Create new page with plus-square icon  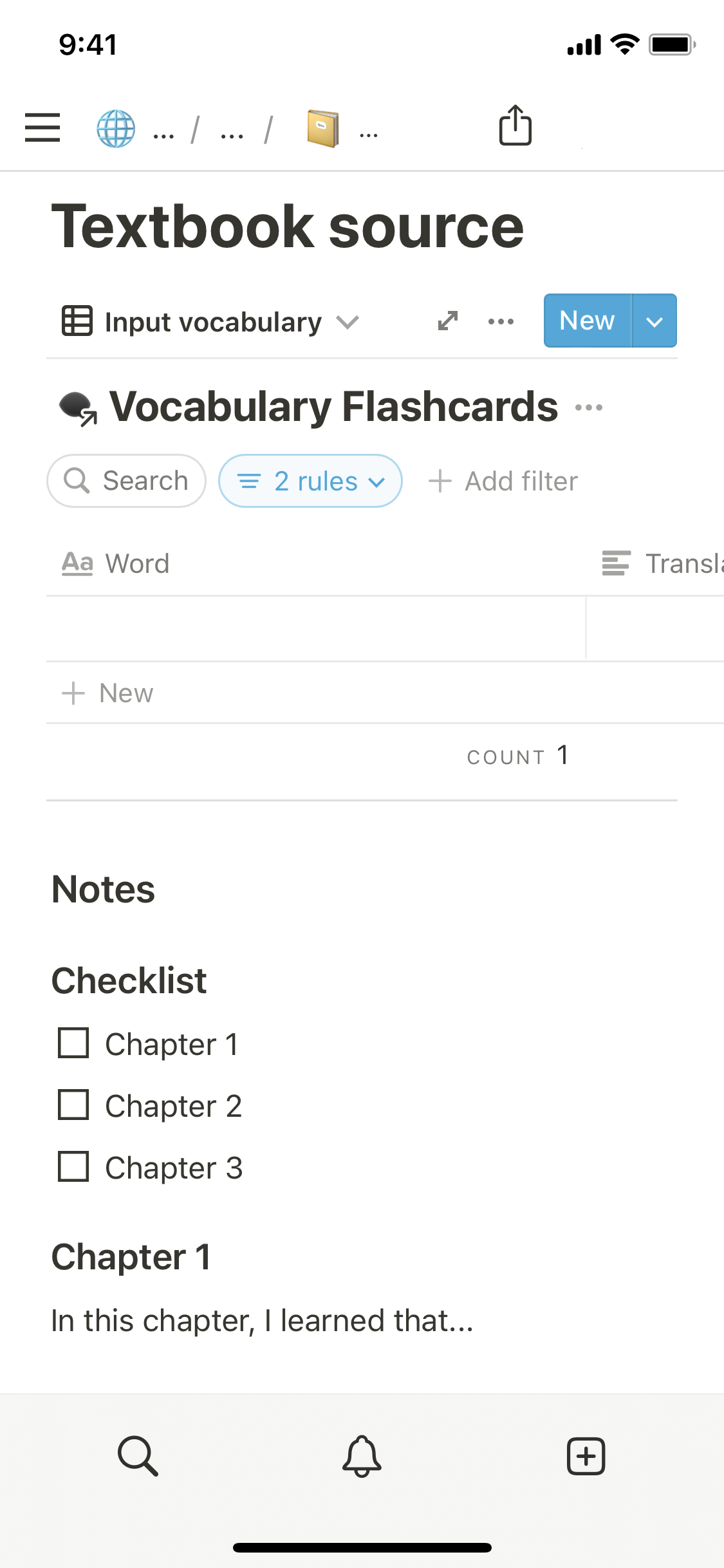pyautogui.click(x=586, y=1455)
